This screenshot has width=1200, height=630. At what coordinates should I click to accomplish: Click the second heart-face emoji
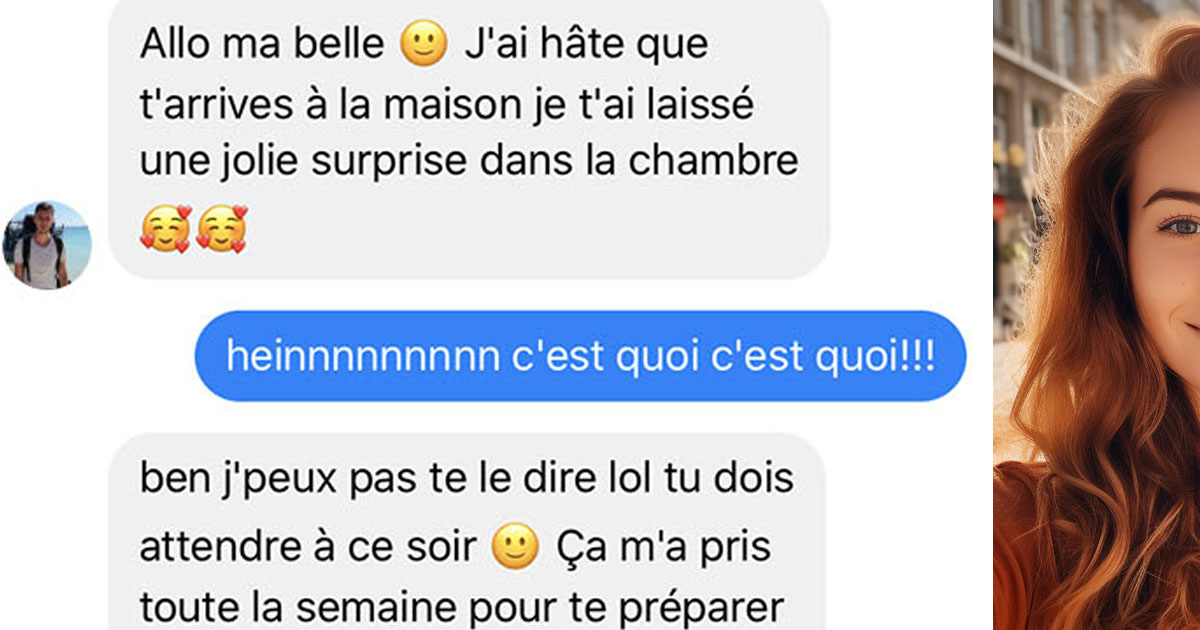tap(220, 230)
